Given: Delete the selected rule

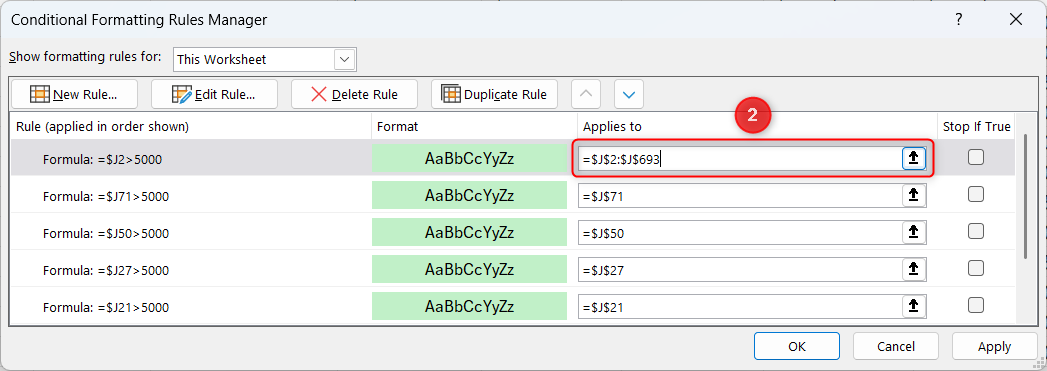Looking at the screenshot, I should [355, 94].
